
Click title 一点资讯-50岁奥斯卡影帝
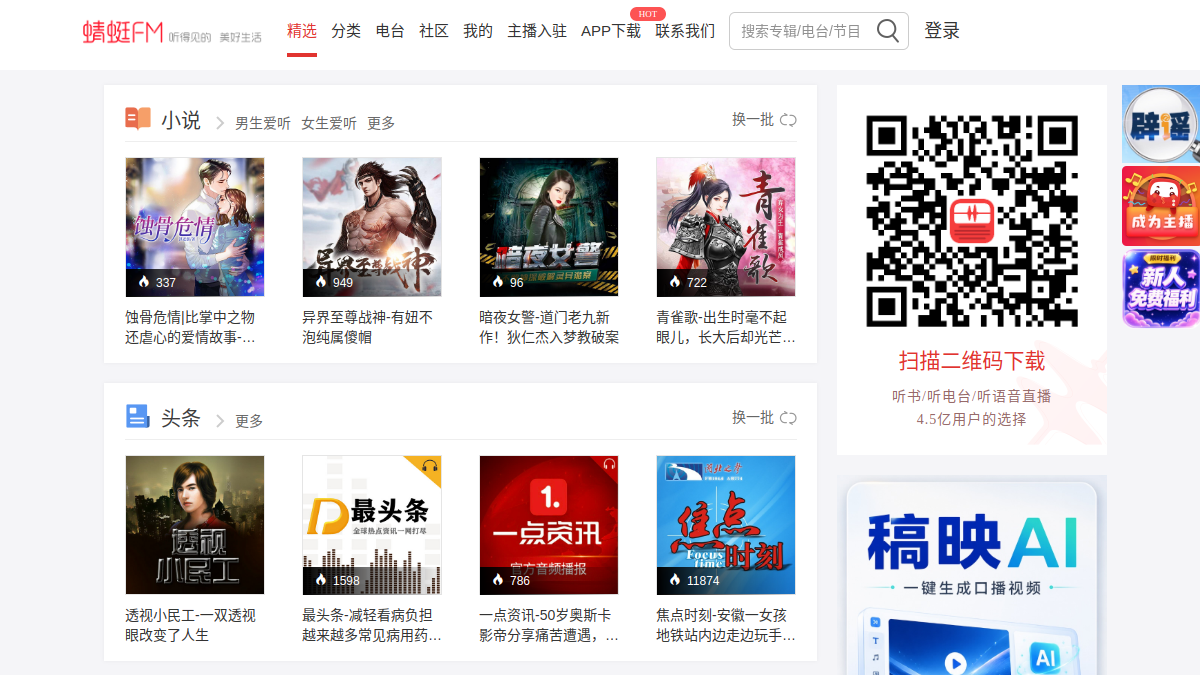click(x=549, y=625)
